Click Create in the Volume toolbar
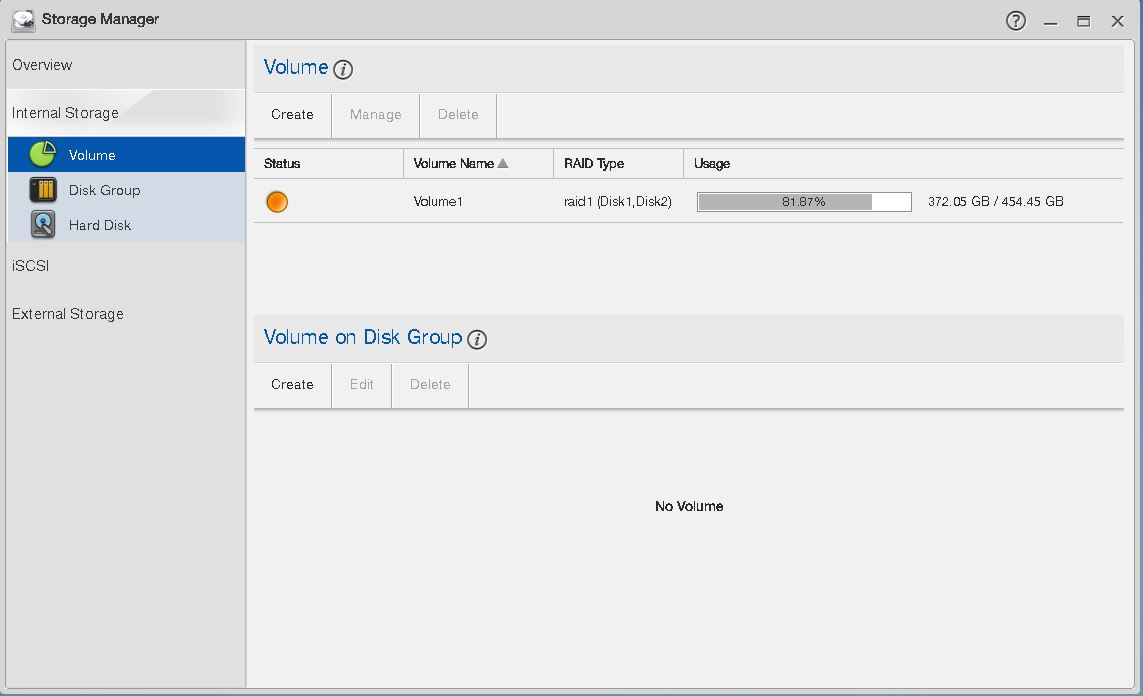This screenshot has height=696, width=1143. pyautogui.click(x=292, y=114)
